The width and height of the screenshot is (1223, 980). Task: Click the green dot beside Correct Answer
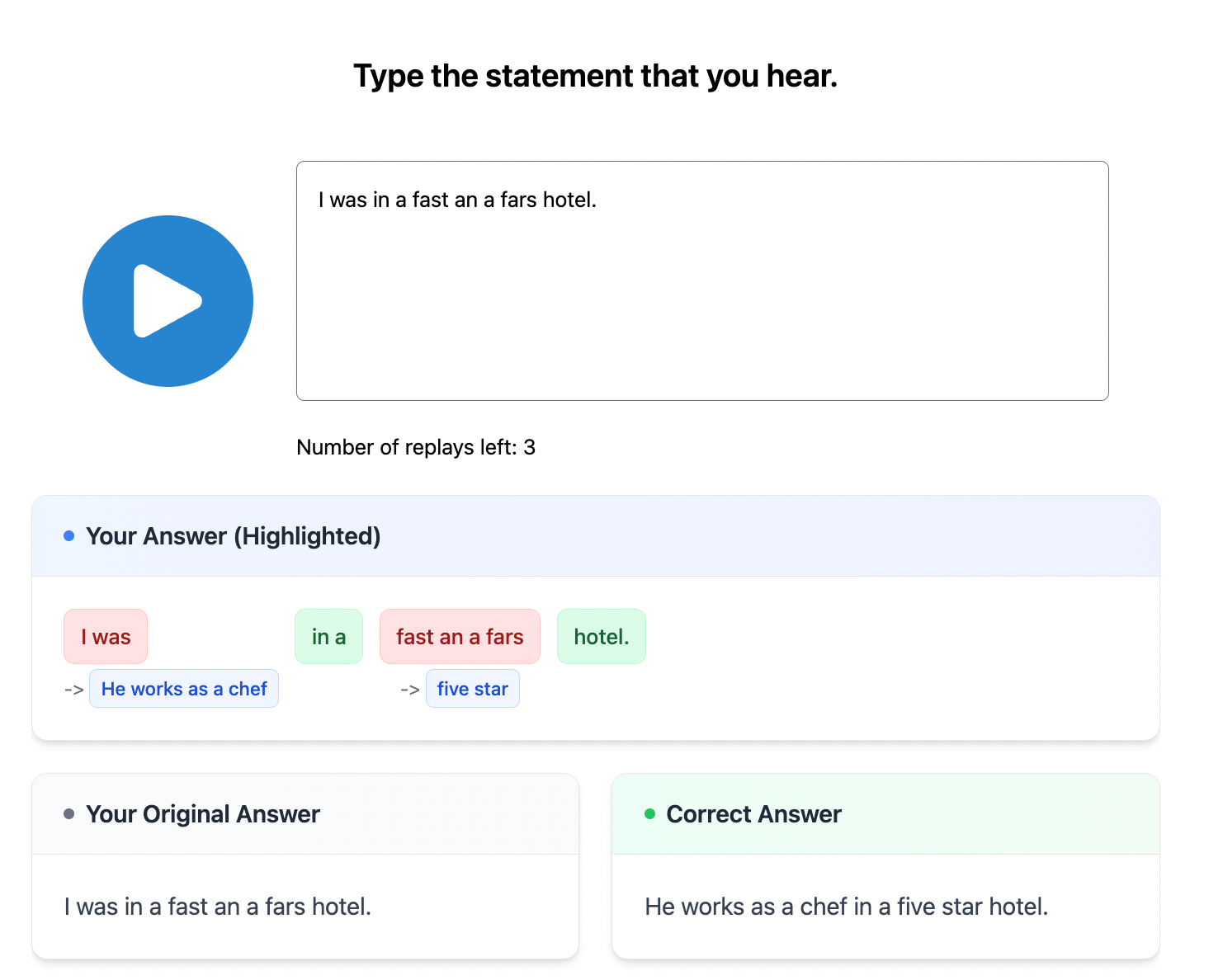[649, 814]
